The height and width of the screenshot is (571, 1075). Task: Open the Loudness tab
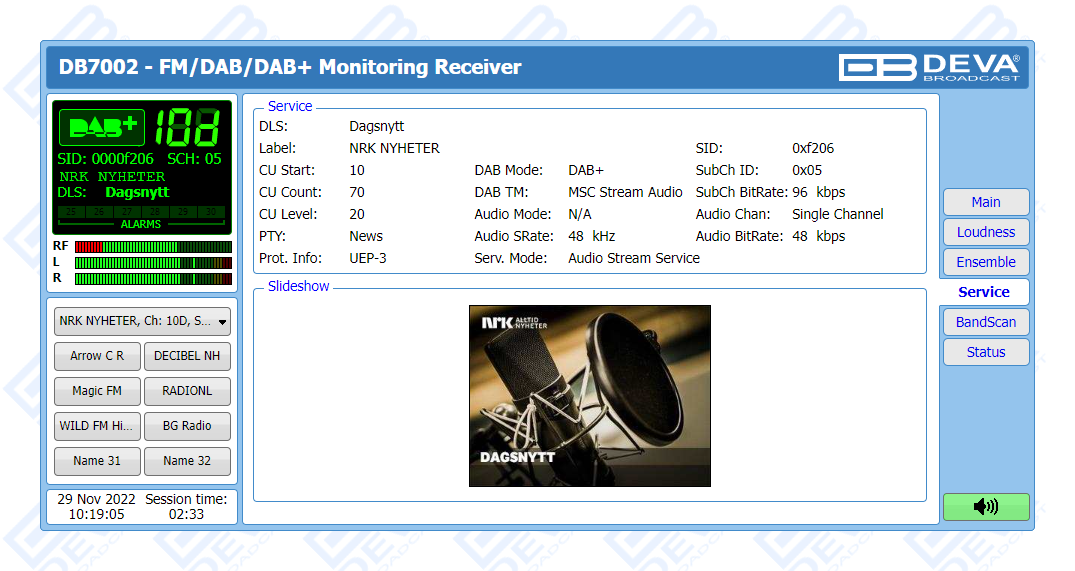[x=985, y=232]
